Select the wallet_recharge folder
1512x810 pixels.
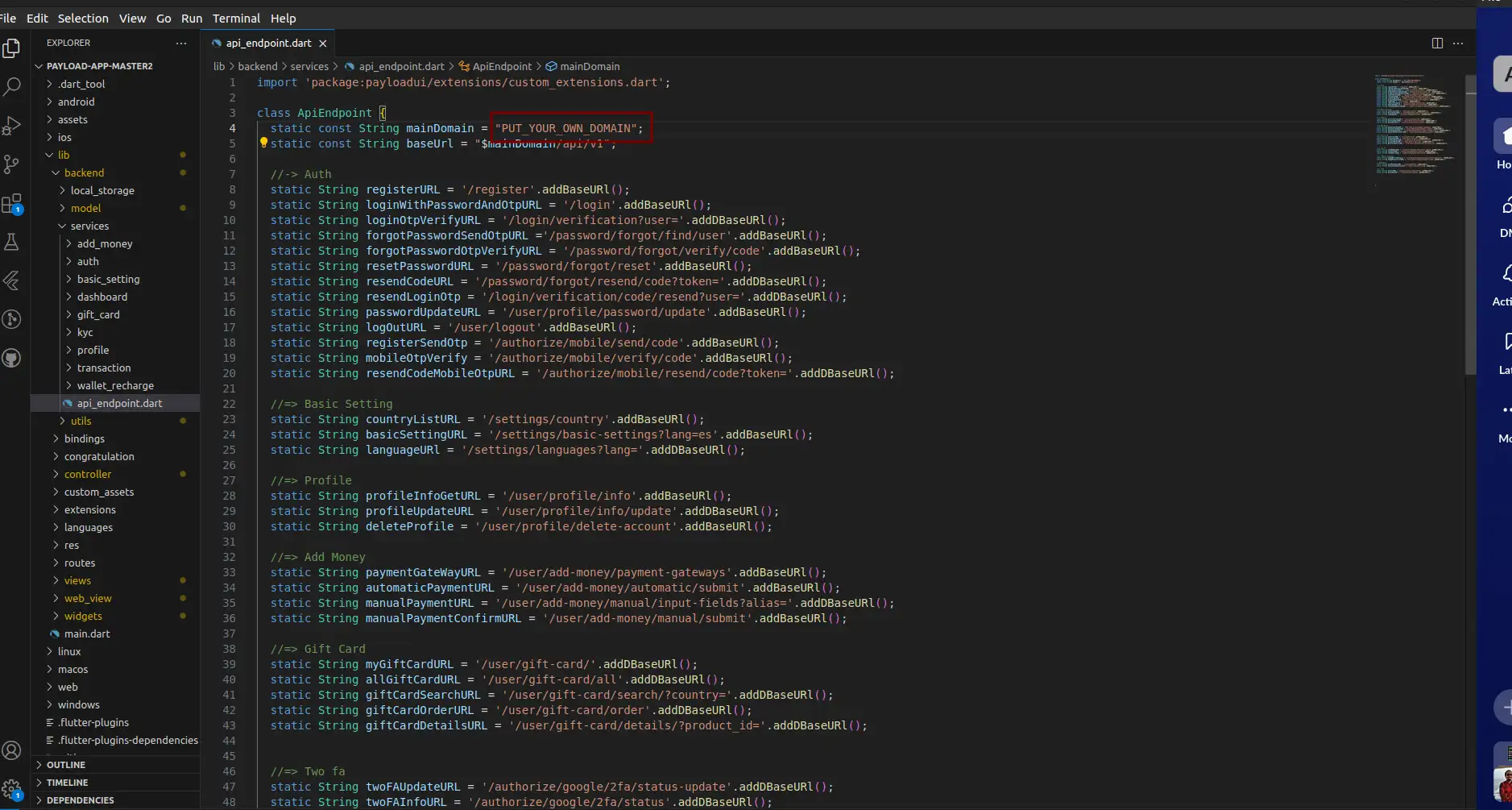tap(115, 385)
